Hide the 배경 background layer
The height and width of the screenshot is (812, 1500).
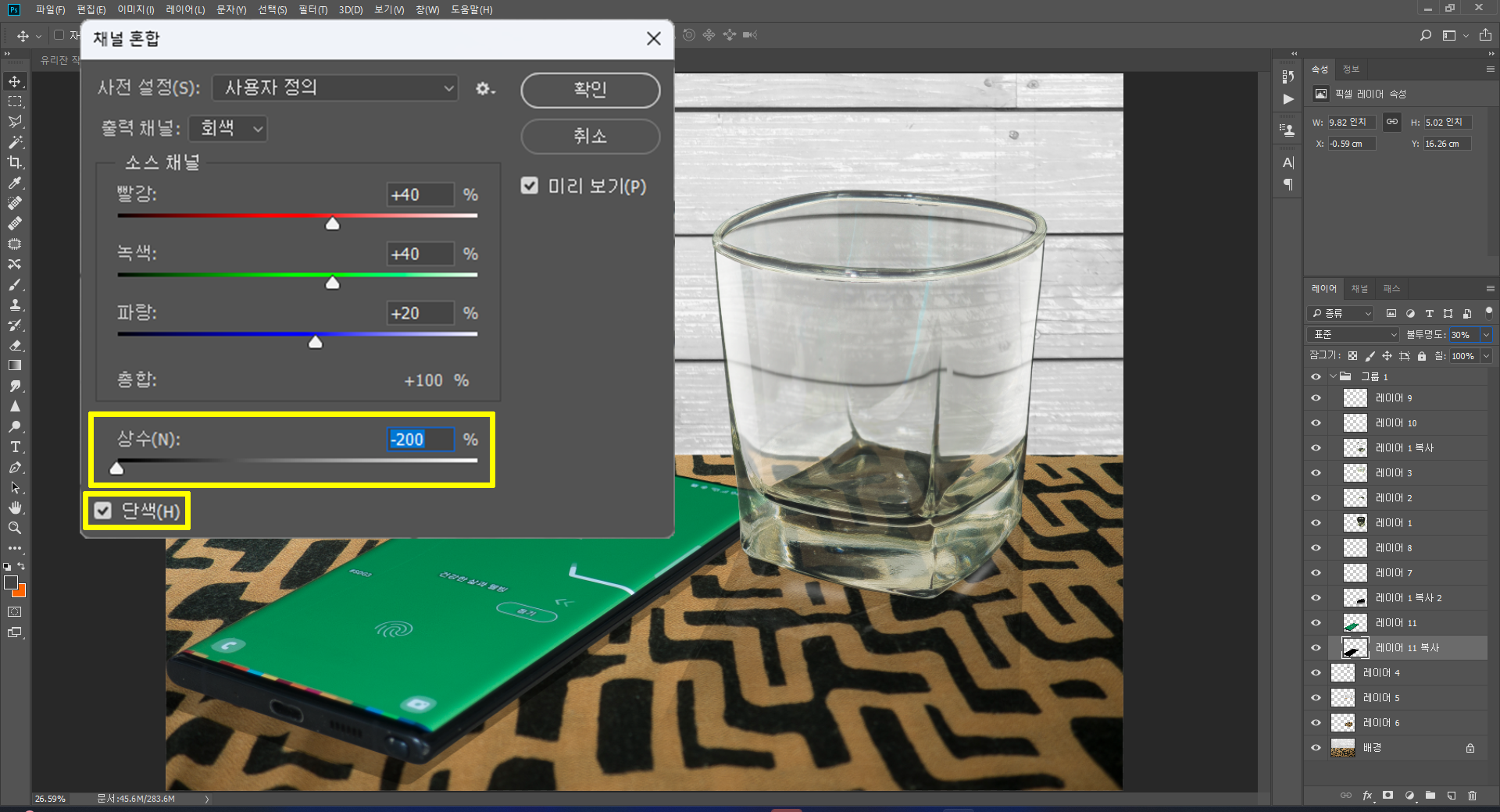pyautogui.click(x=1316, y=748)
